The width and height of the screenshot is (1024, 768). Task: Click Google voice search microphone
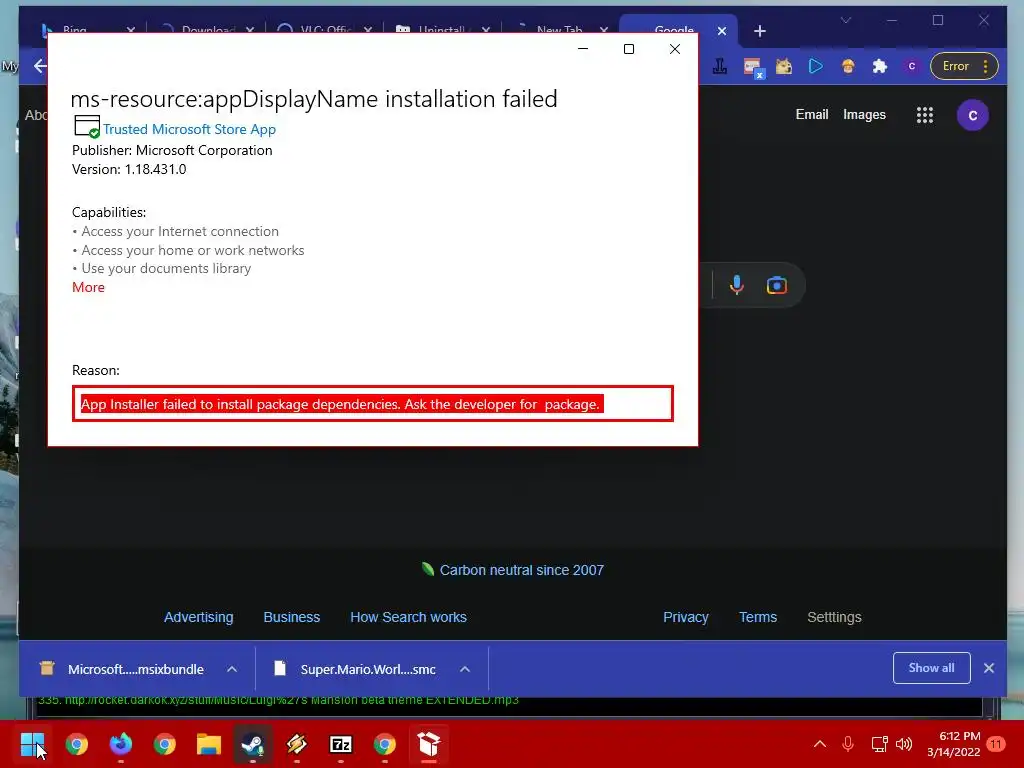(x=737, y=285)
